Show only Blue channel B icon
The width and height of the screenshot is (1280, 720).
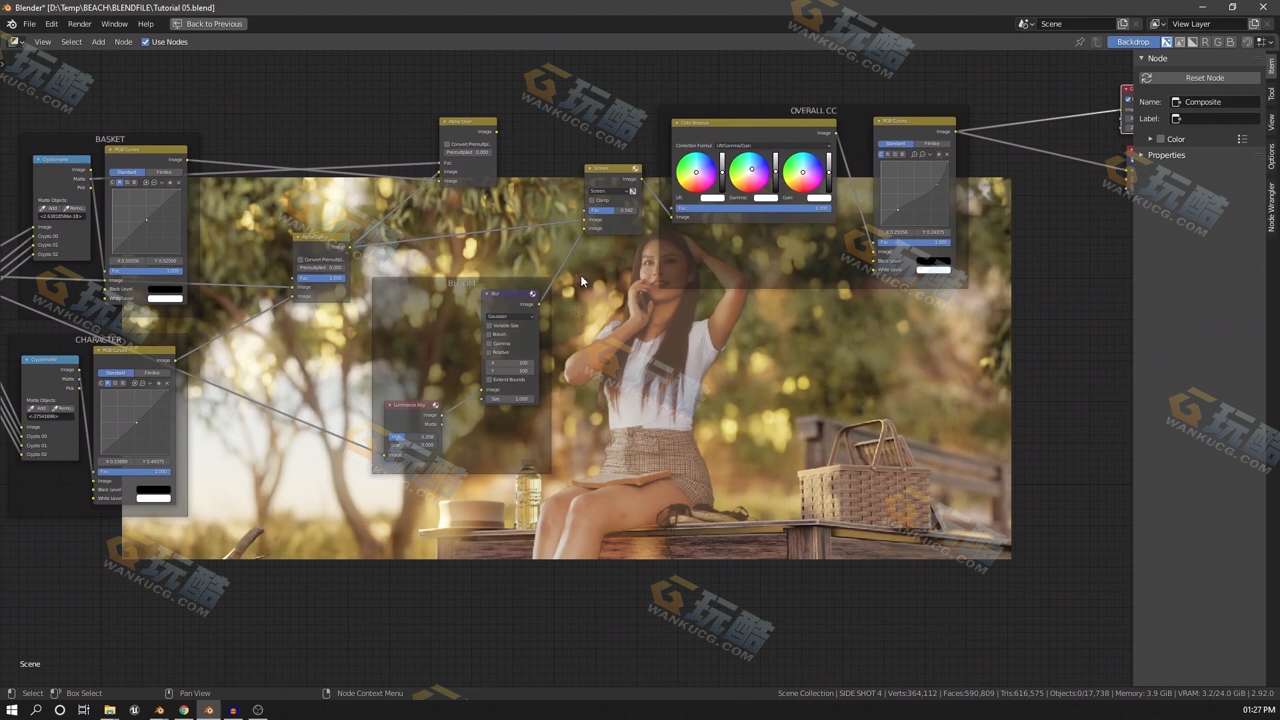(x=1230, y=42)
